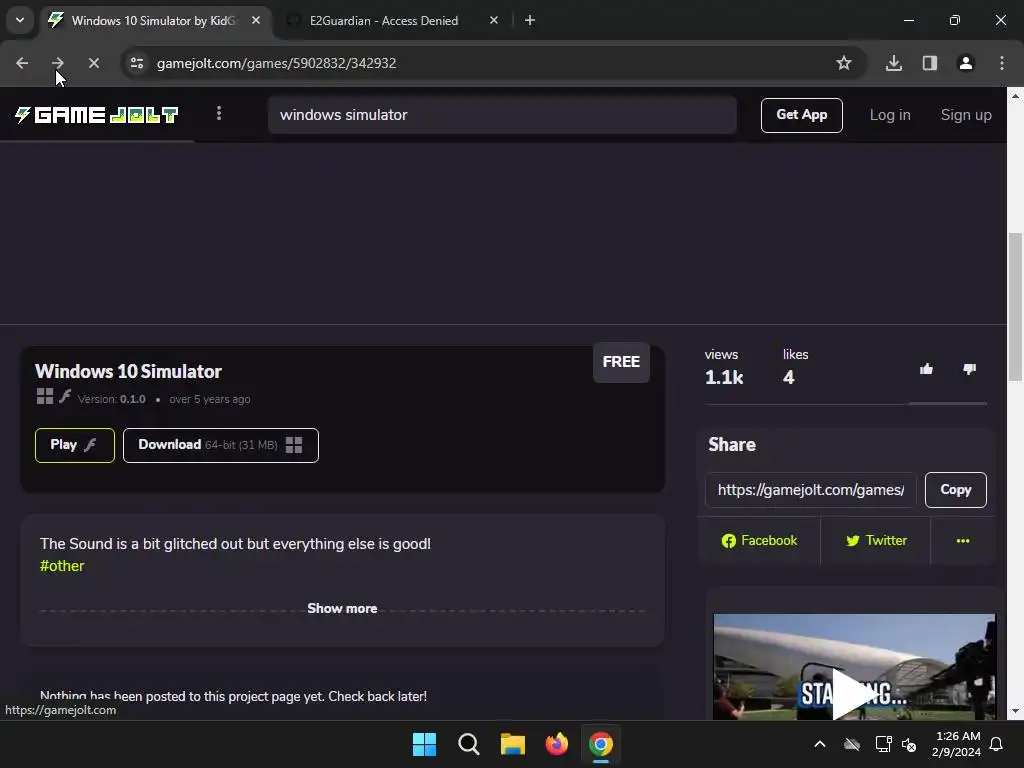Open the Chrome profile icon

pyautogui.click(x=966, y=63)
